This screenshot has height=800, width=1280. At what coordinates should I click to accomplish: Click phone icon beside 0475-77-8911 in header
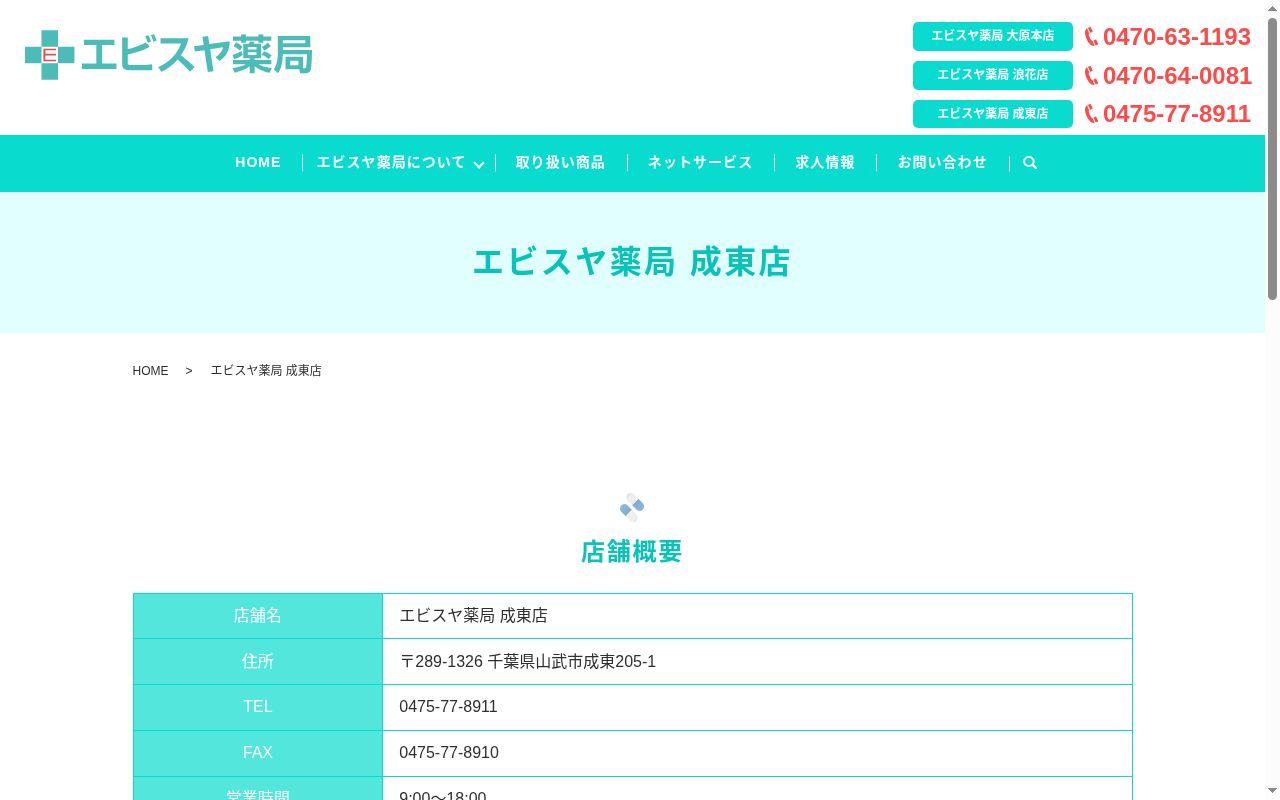(1091, 114)
